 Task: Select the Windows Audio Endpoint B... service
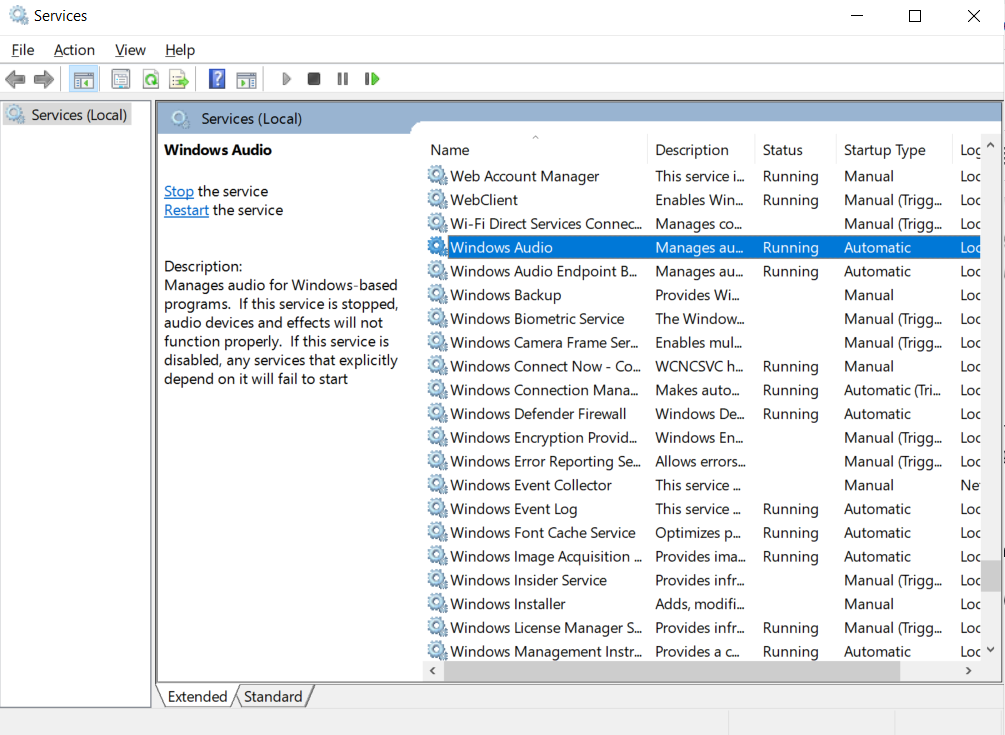[x=703, y=271]
